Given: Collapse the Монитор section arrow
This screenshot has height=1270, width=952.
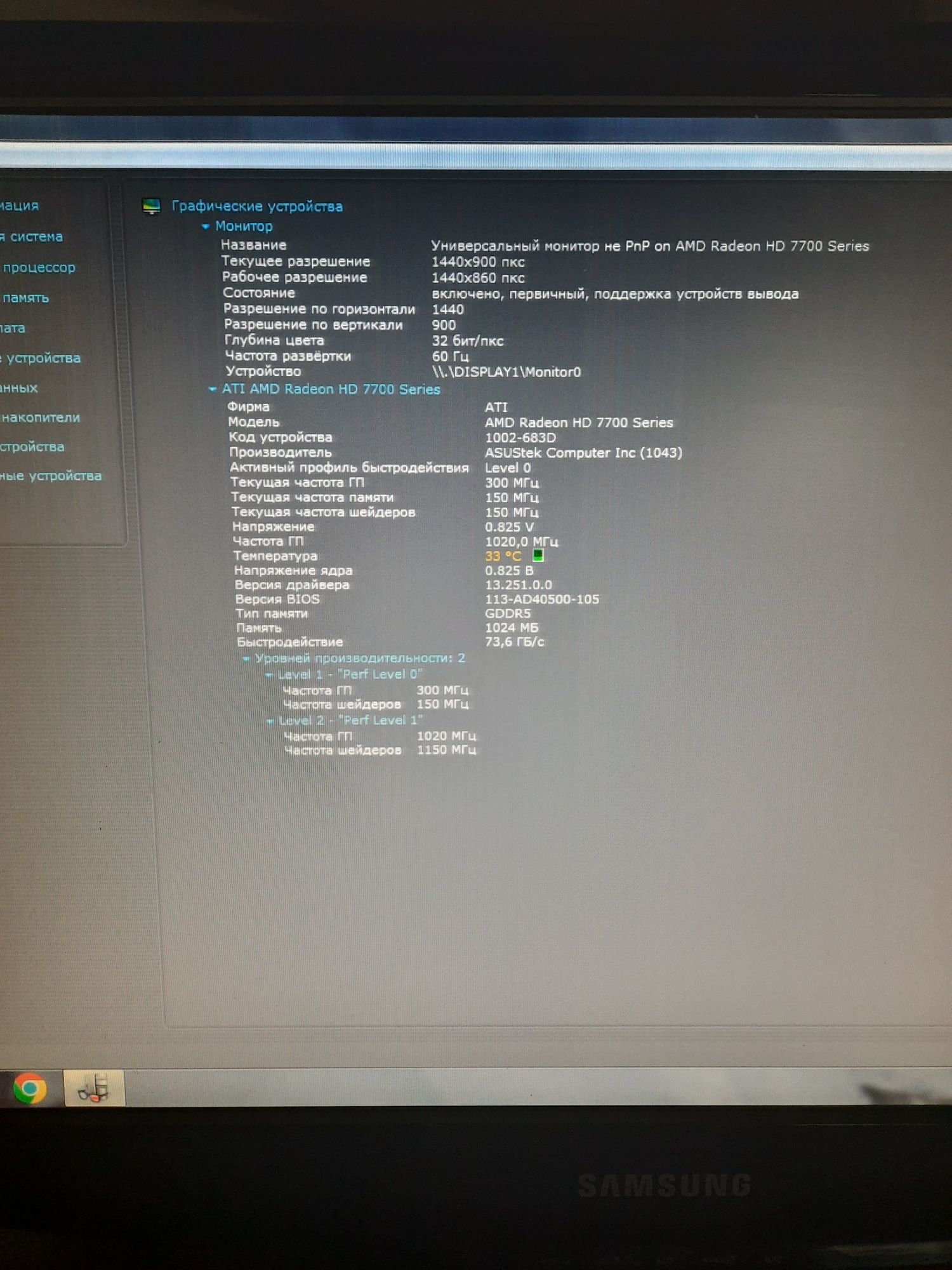Looking at the screenshot, I should (205, 227).
